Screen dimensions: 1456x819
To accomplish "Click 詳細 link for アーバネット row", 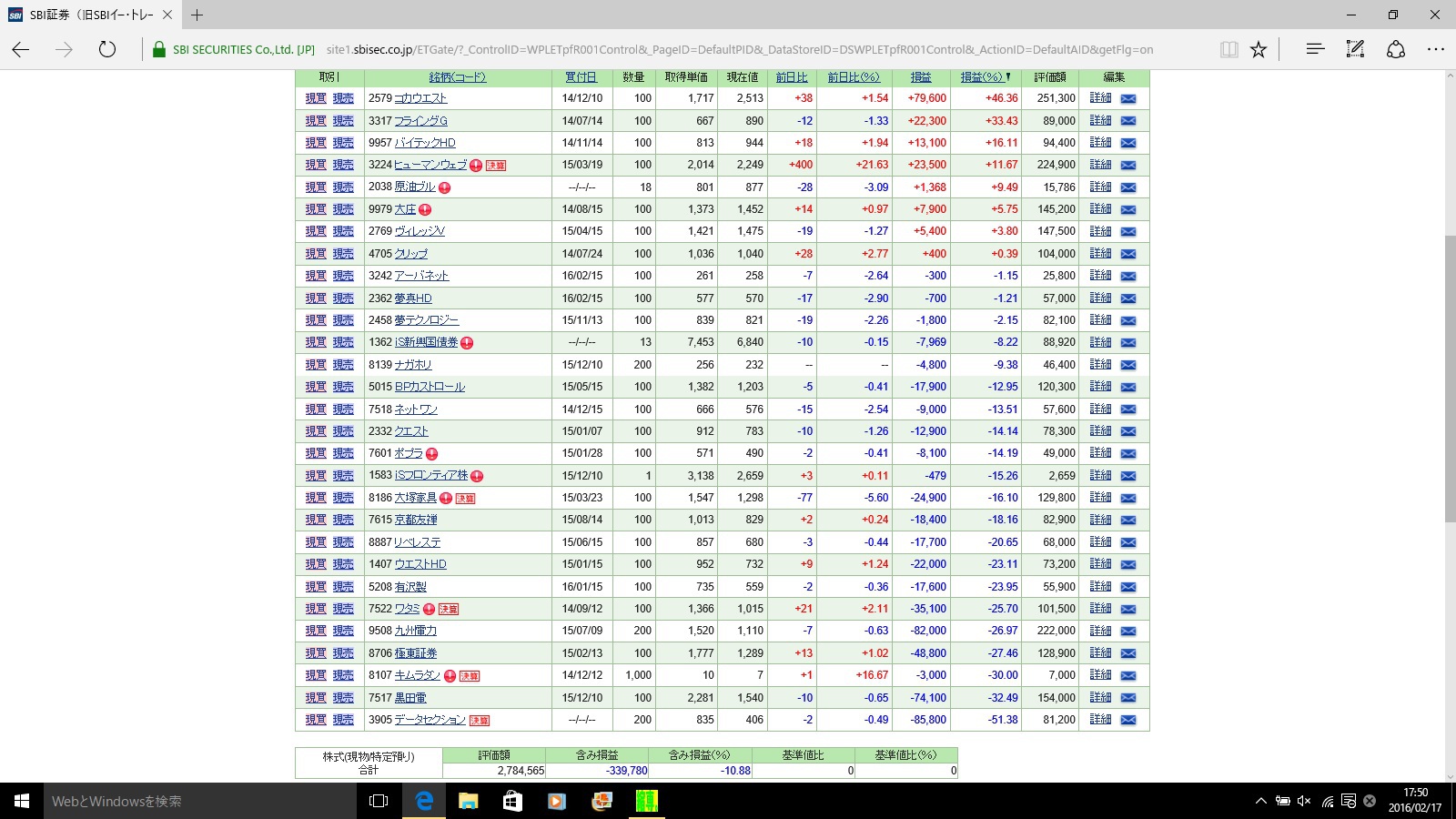I will click(x=1100, y=276).
